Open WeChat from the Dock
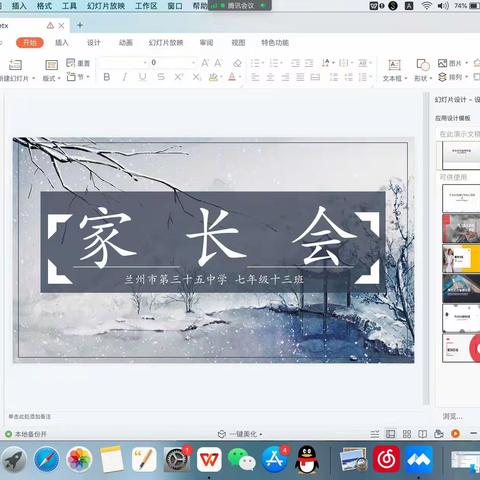The width and height of the screenshot is (480, 480). coord(242,460)
